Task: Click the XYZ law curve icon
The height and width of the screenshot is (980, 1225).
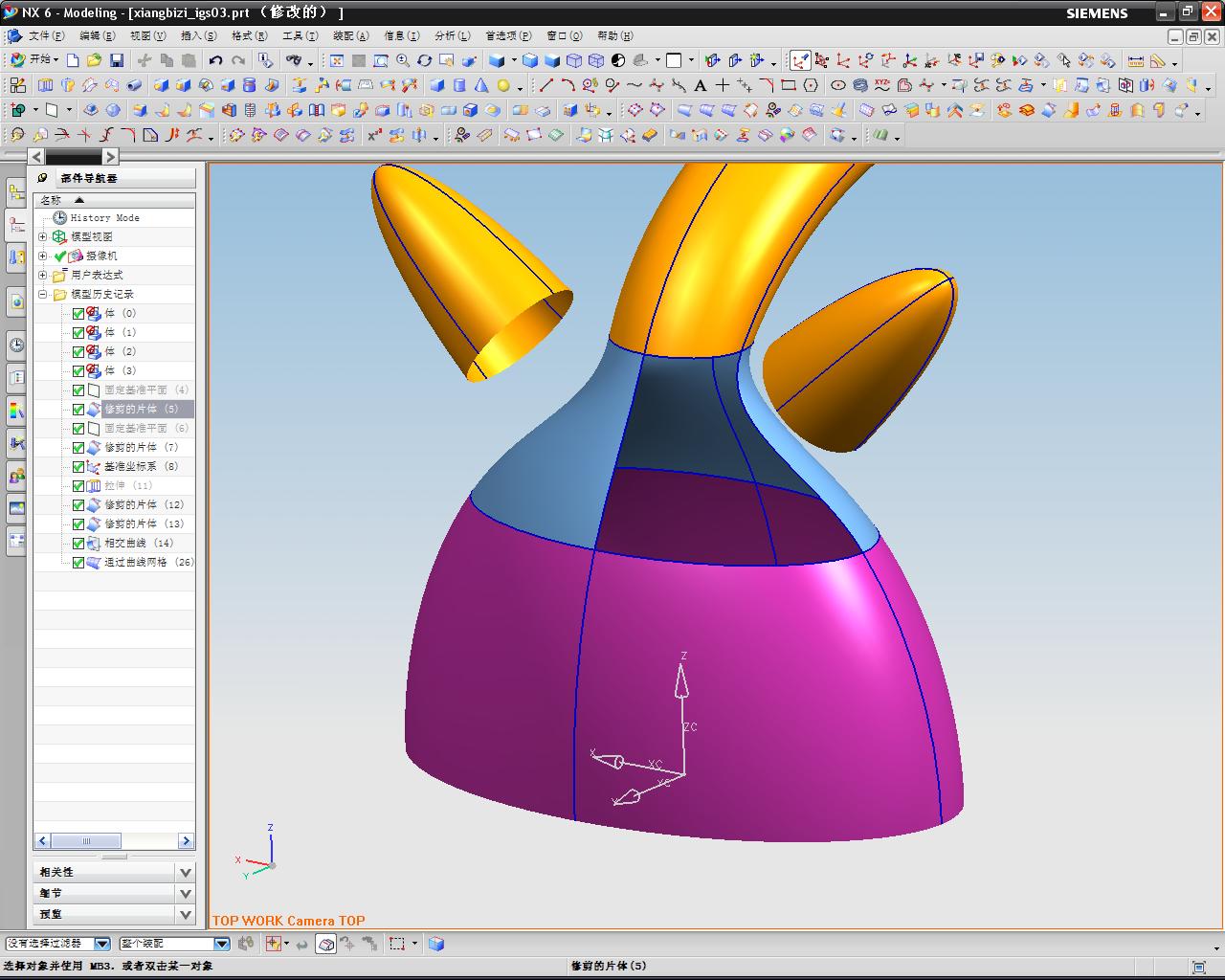Action: tap(882, 85)
